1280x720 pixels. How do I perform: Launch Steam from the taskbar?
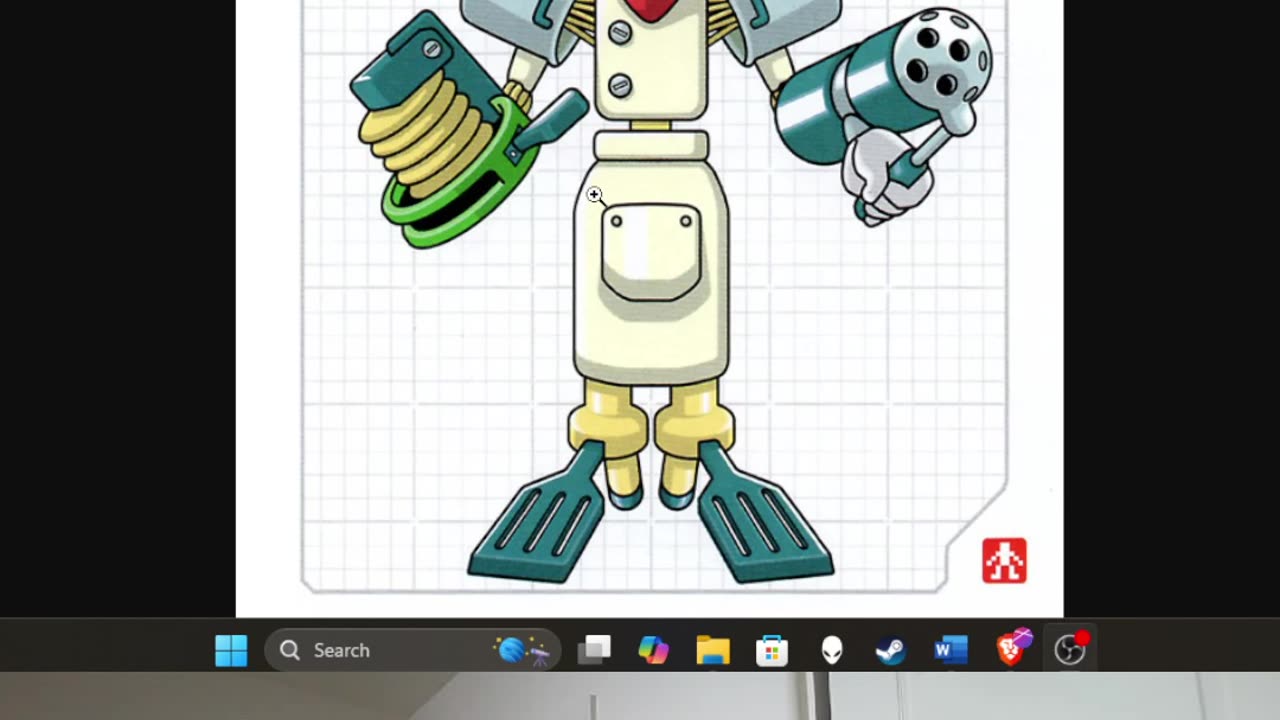(890, 650)
